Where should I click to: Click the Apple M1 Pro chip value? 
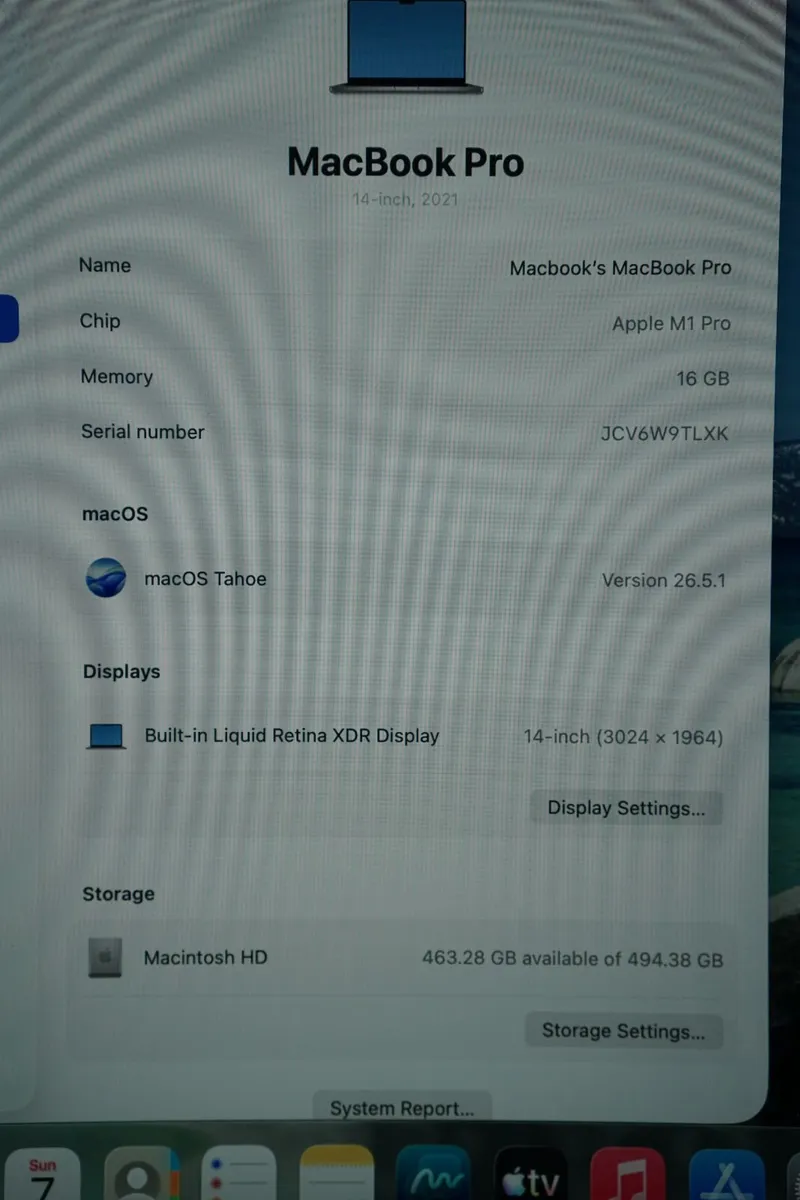pos(671,323)
